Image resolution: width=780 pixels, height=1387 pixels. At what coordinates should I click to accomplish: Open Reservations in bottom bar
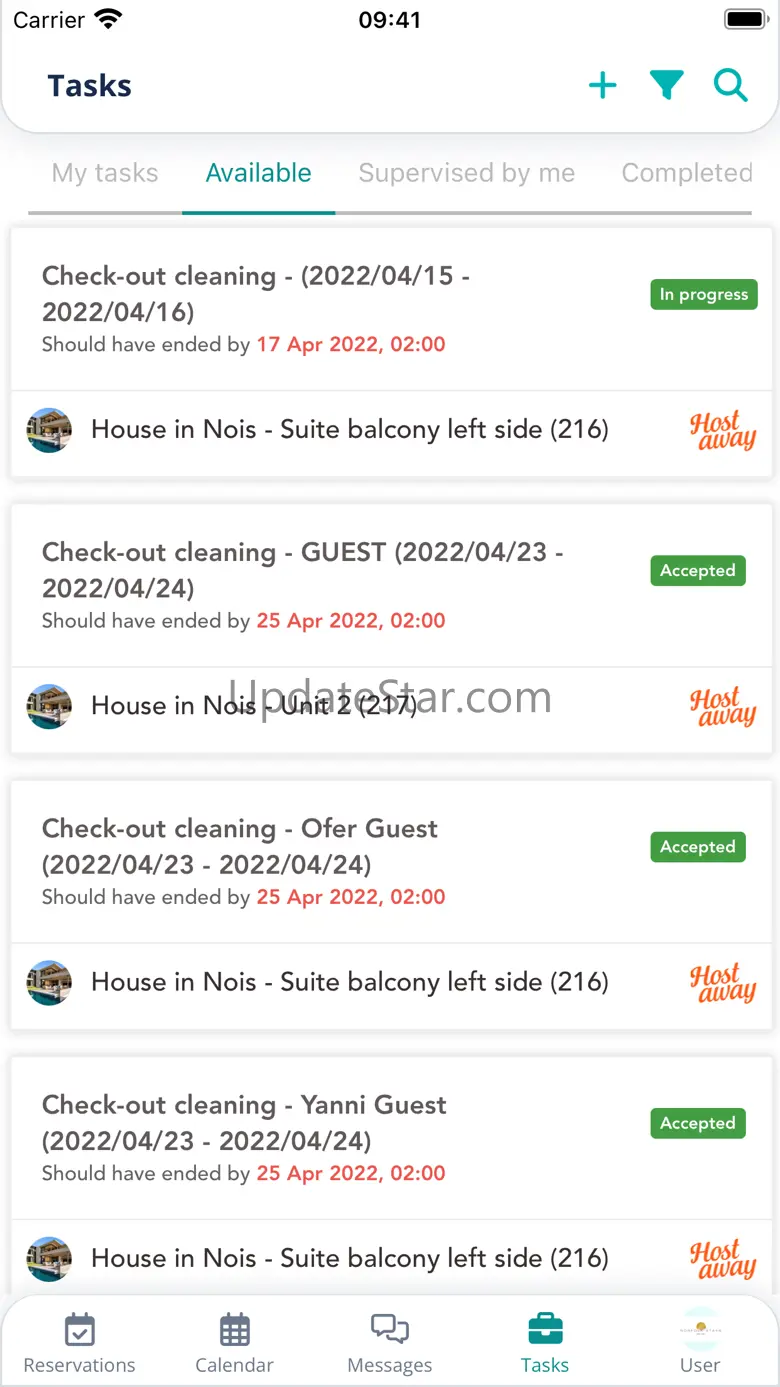coord(80,1344)
